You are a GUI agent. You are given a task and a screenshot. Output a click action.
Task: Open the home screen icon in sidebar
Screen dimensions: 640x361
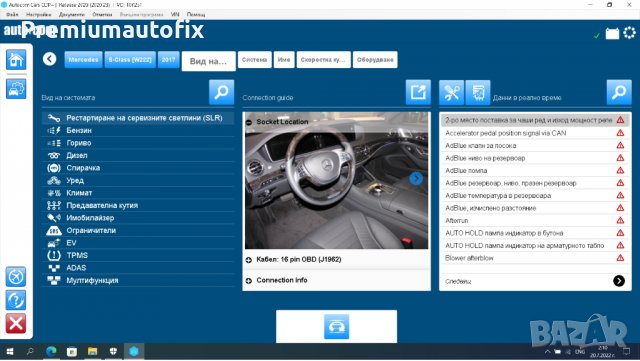16,60
